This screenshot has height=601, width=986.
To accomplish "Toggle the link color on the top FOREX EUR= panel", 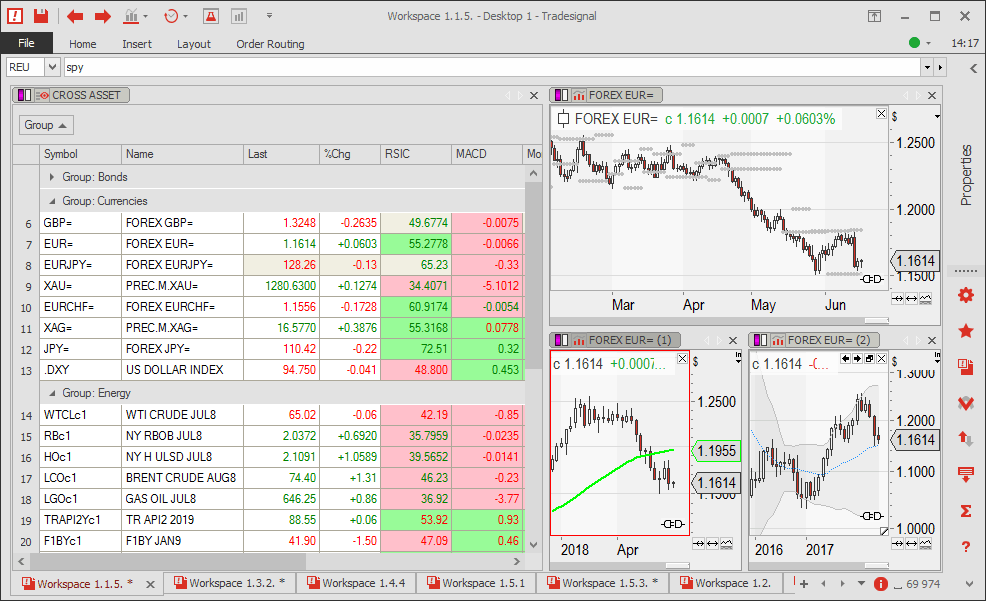I will coord(562,96).
